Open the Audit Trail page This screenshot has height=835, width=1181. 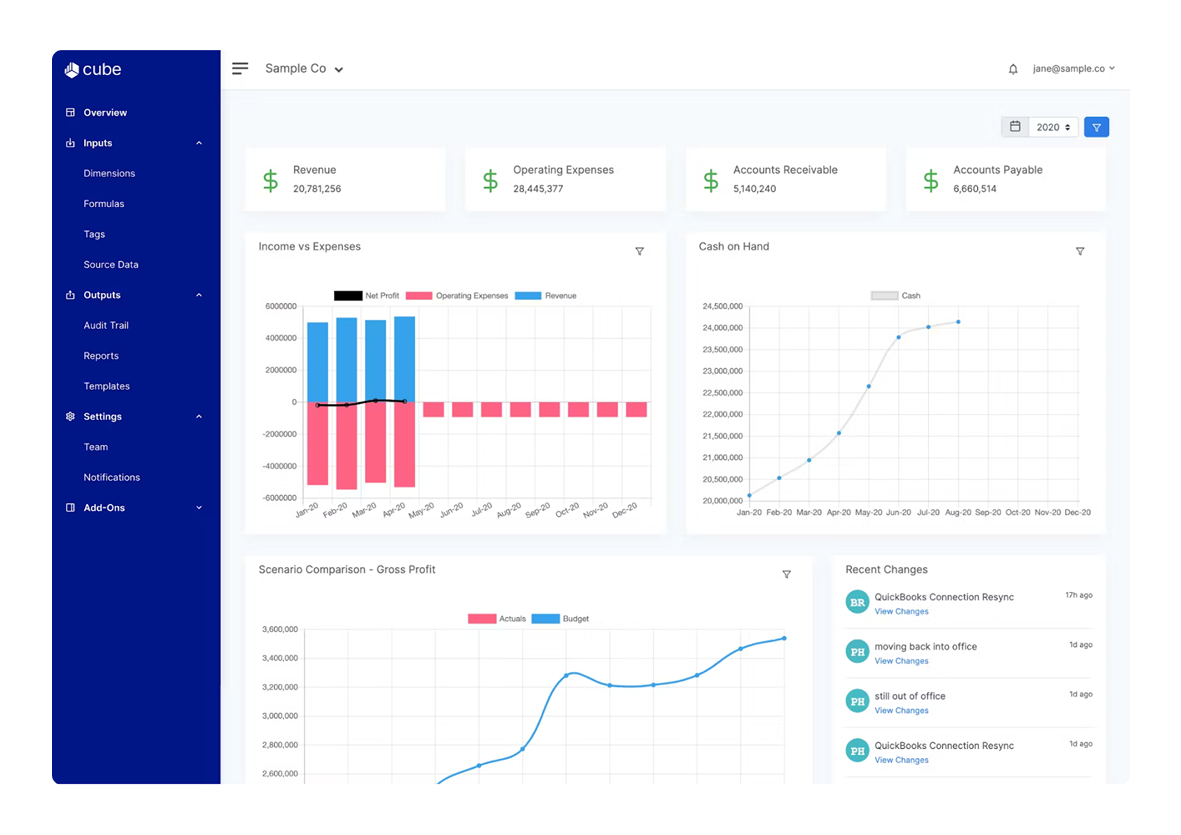coord(104,325)
